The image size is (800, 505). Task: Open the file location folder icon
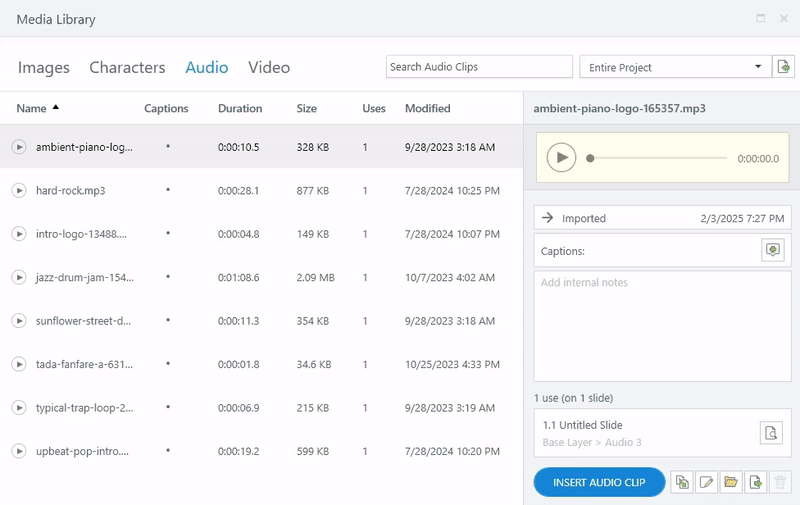(x=732, y=482)
